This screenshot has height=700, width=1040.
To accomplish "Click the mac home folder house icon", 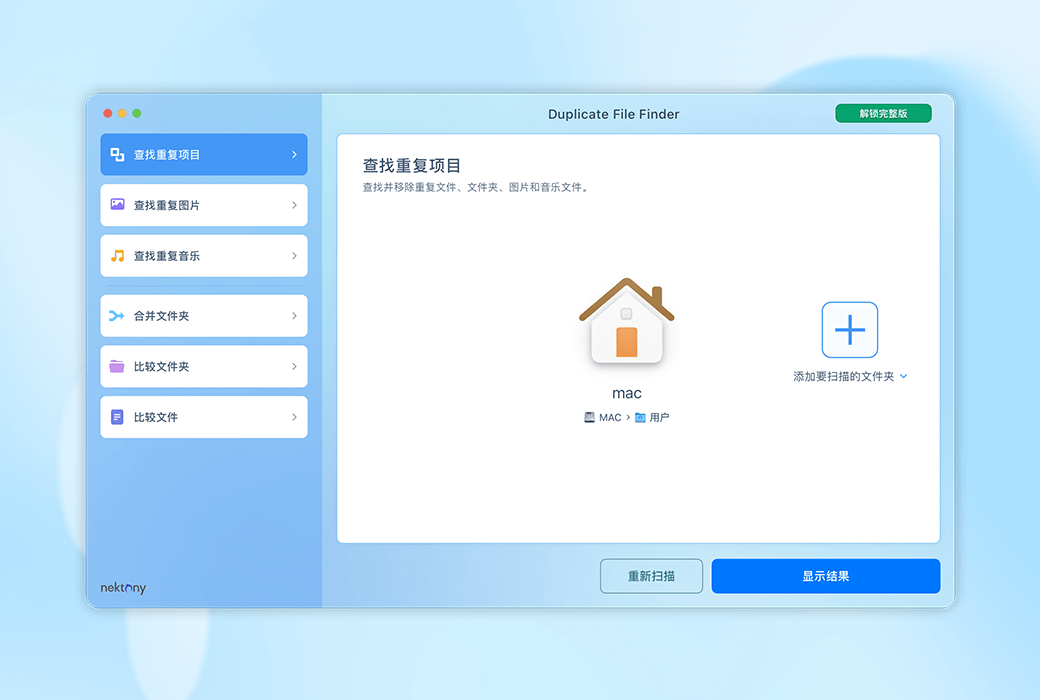I will tap(626, 320).
